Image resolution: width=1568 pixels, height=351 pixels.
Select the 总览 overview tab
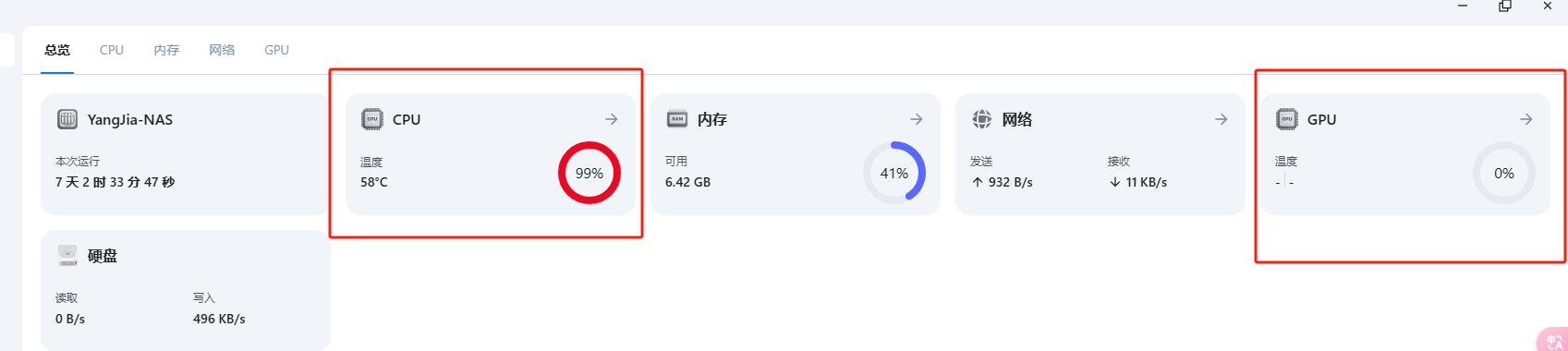point(57,50)
